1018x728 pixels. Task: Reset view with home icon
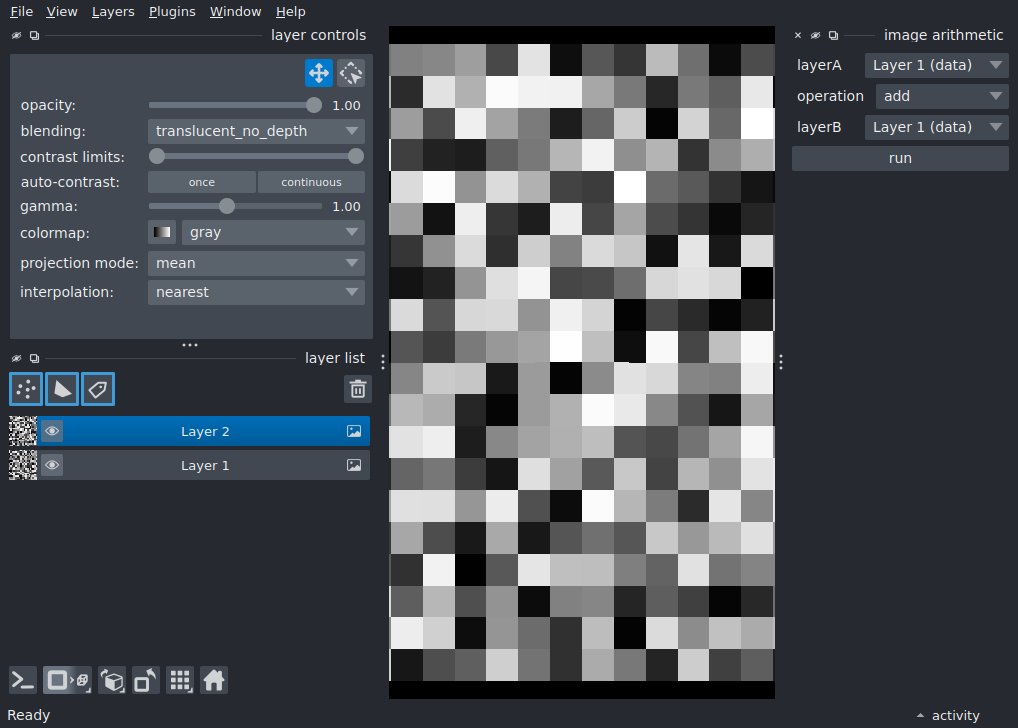point(214,681)
